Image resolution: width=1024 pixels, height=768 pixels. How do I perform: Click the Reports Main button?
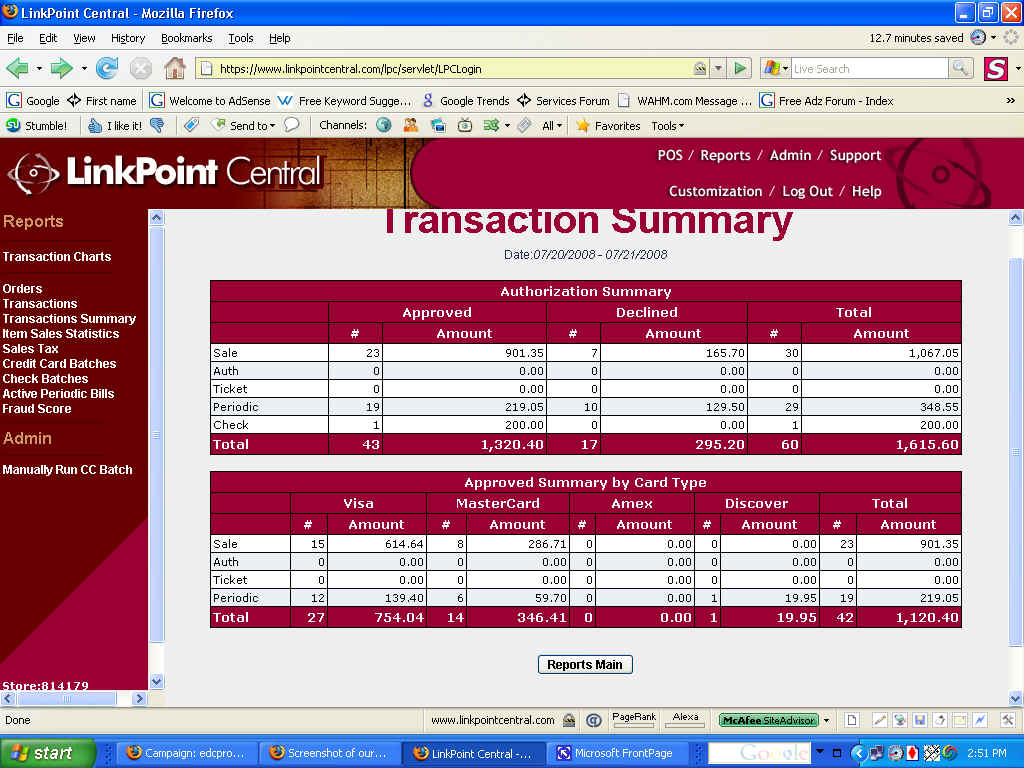pyautogui.click(x=585, y=664)
